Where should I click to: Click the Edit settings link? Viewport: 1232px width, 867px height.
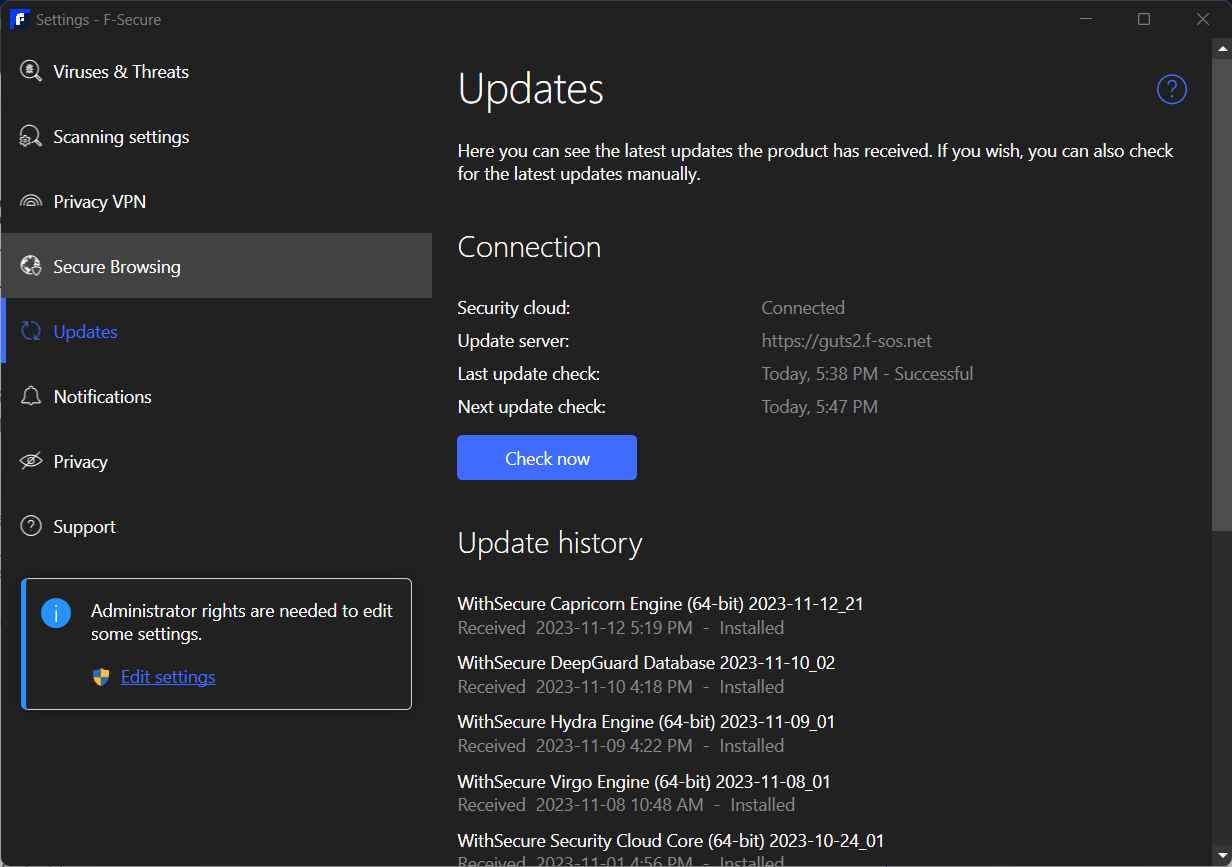(x=168, y=677)
